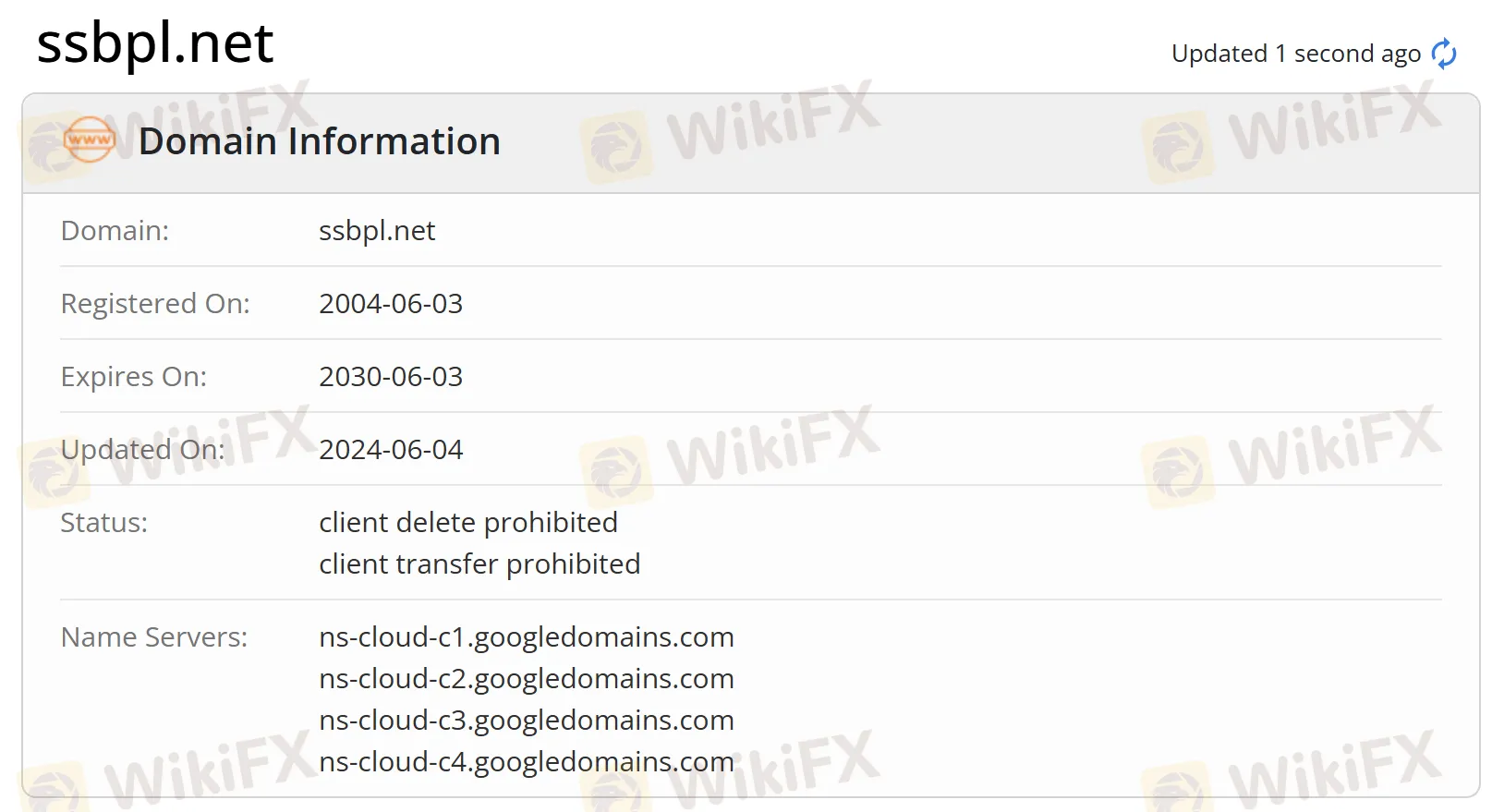Click the ssbpl.net page title
Image resolution: width=1492 pixels, height=812 pixels.
pos(153,42)
